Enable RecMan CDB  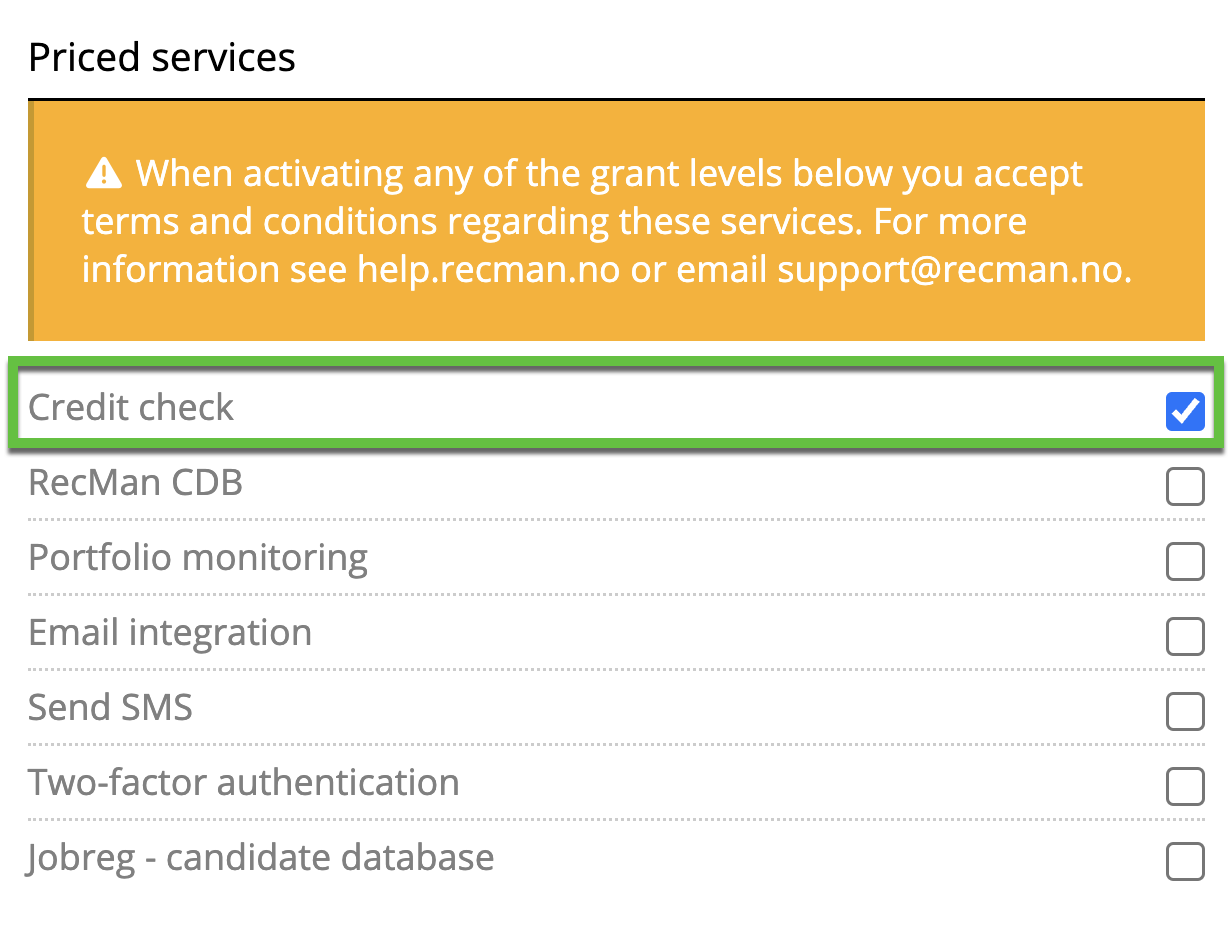click(1185, 487)
